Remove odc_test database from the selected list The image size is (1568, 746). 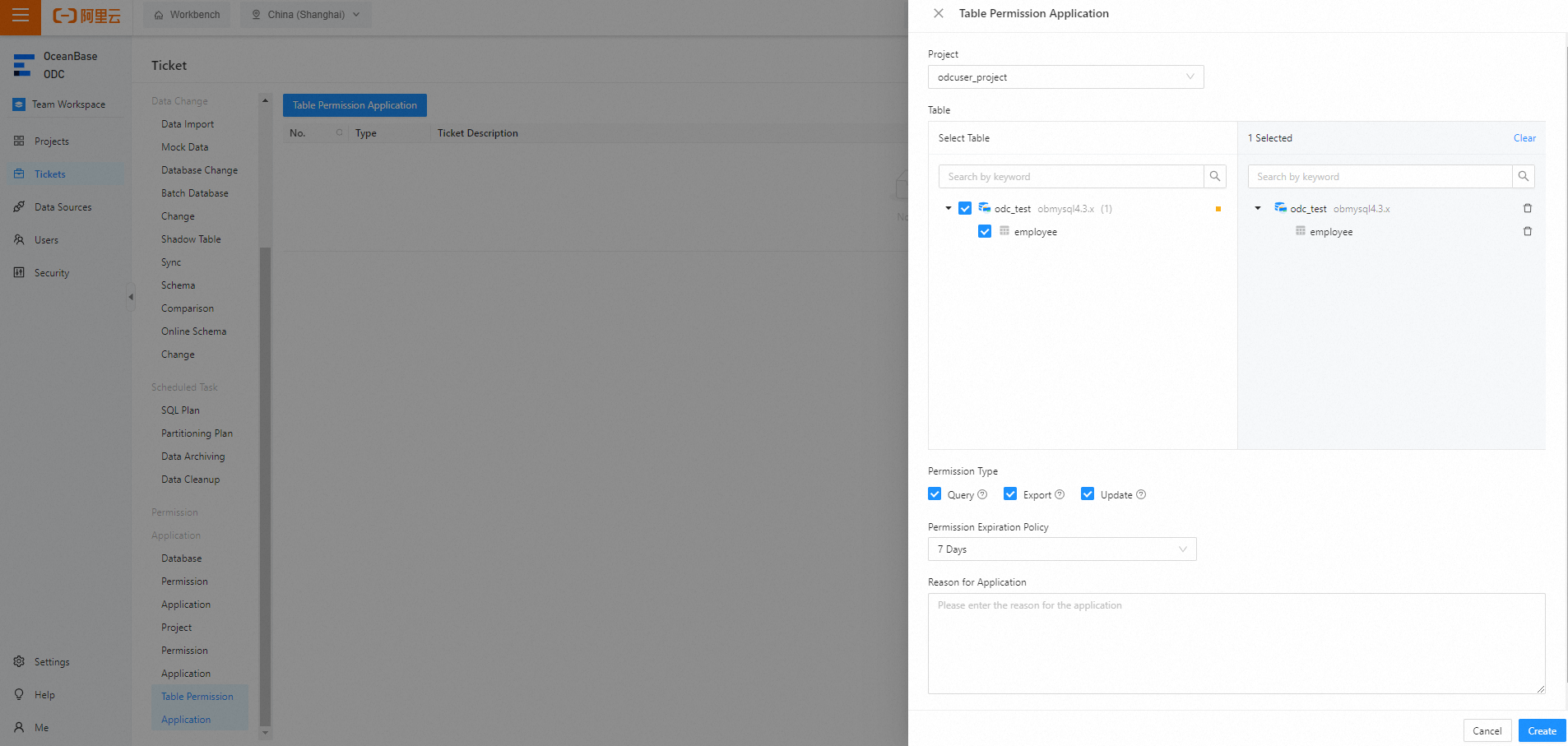click(1528, 209)
